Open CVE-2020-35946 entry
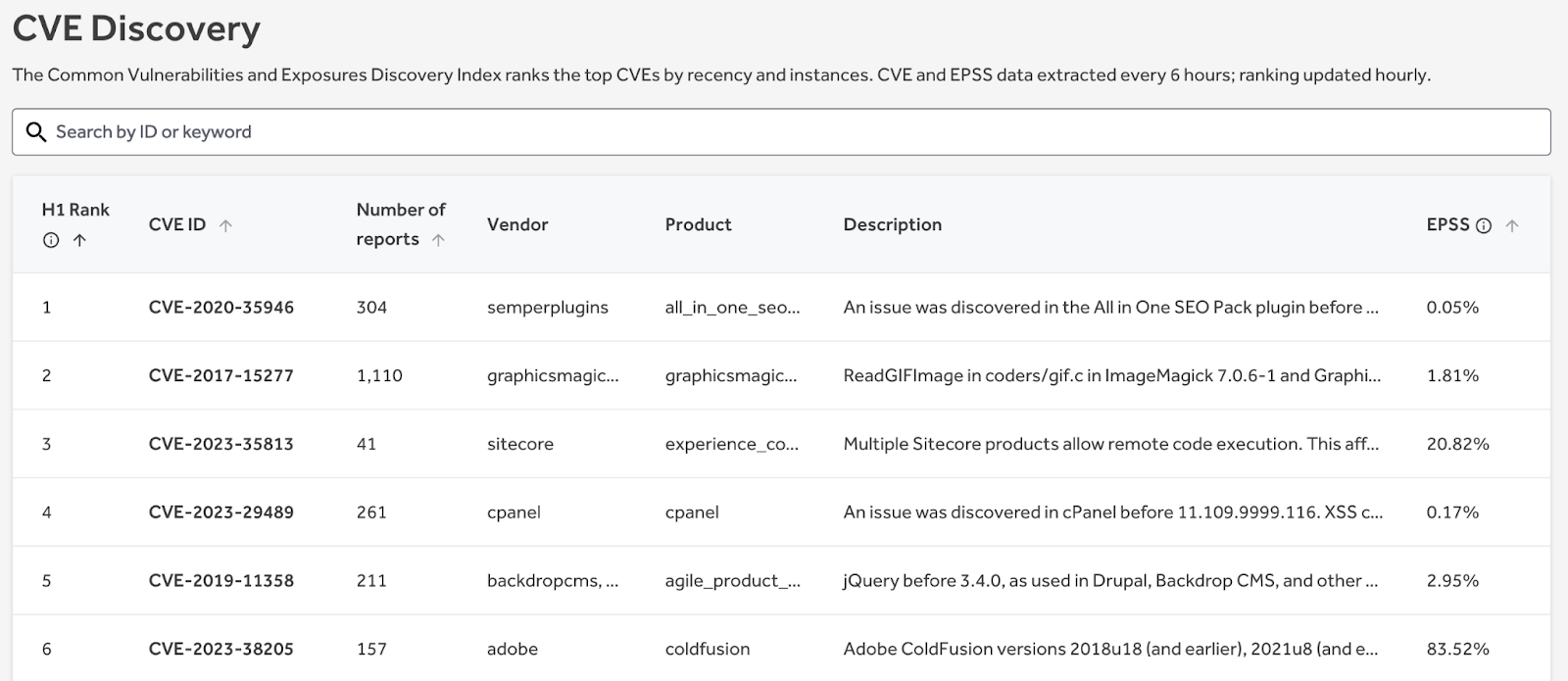The image size is (1568, 681). pyautogui.click(x=221, y=308)
